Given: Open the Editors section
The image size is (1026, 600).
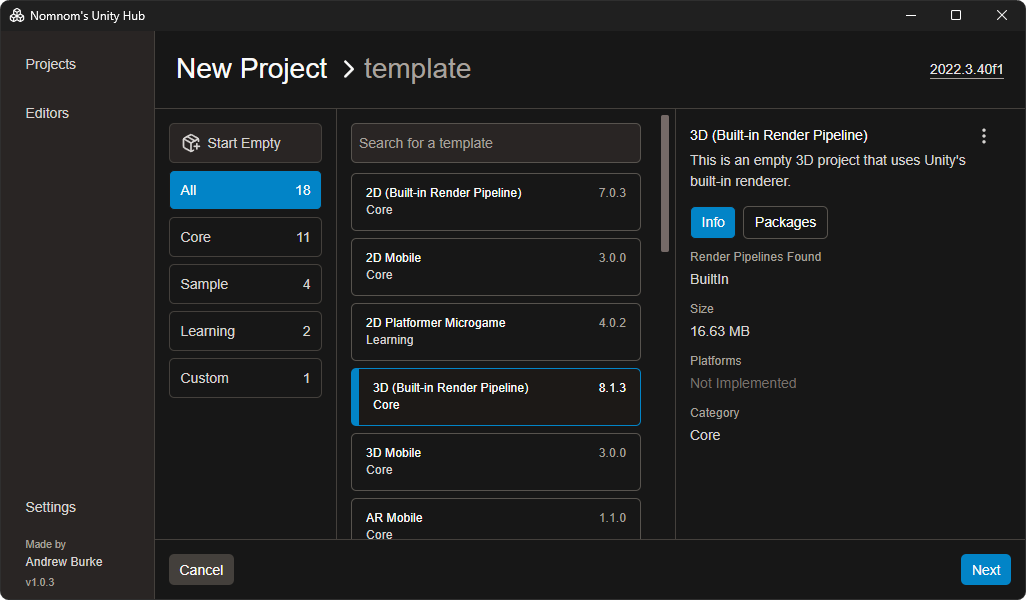Looking at the screenshot, I should [47, 113].
